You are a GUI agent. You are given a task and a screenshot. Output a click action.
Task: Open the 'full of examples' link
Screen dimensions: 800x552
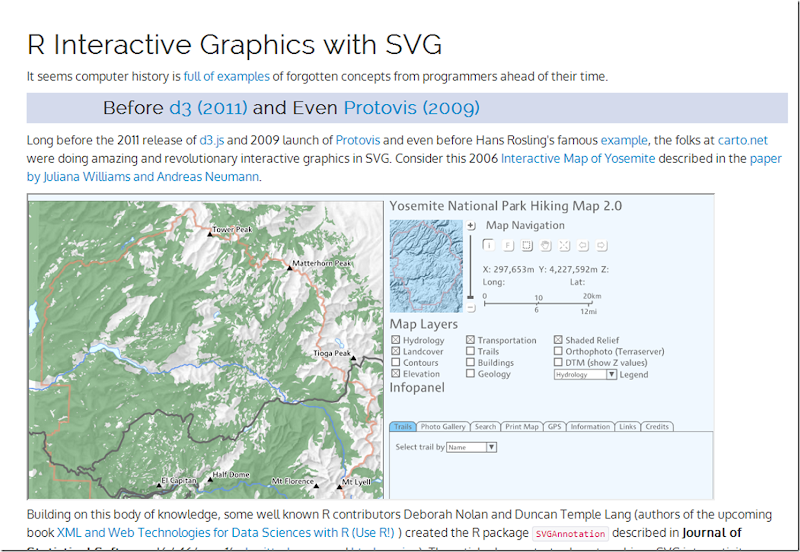click(x=227, y=77)
